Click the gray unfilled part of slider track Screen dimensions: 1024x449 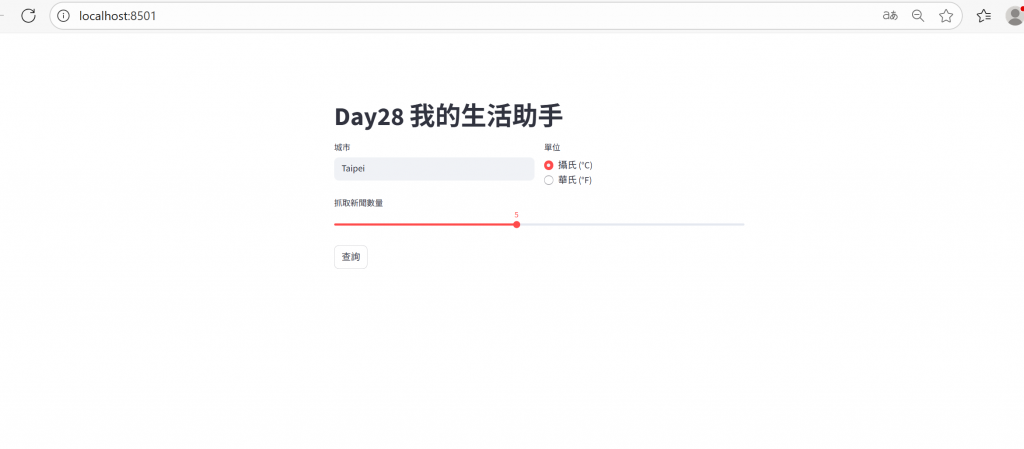(x=630, y=224)
